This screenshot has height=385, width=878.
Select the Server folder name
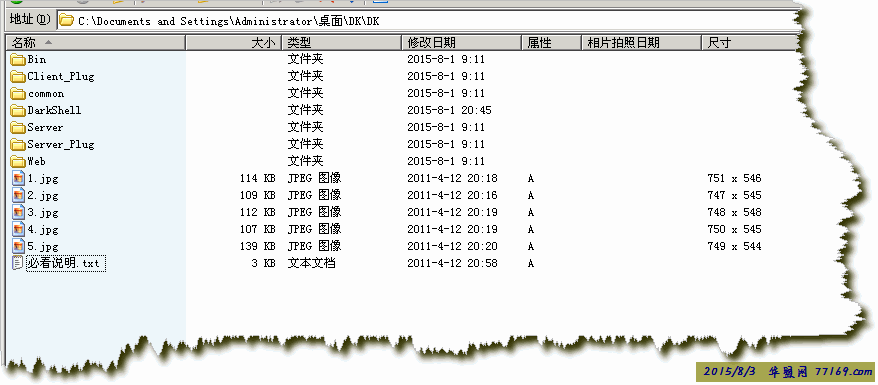pos(45,128)
